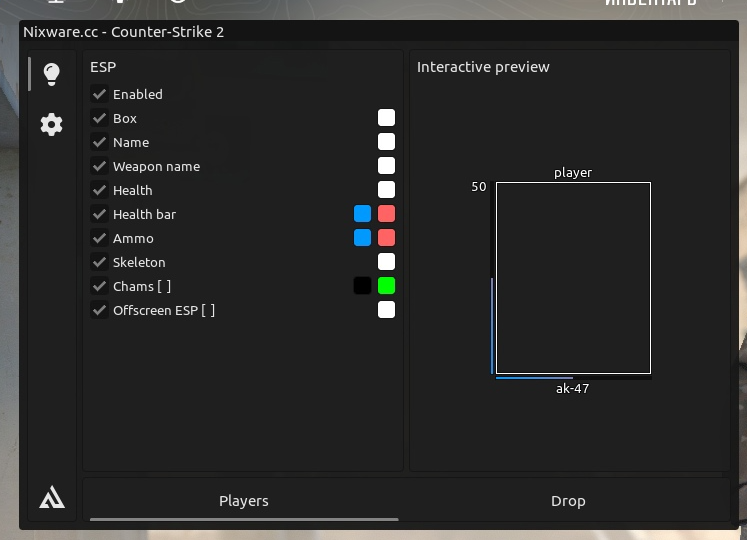
Task: Pick the Health bar red color
Action: point(386,214)
